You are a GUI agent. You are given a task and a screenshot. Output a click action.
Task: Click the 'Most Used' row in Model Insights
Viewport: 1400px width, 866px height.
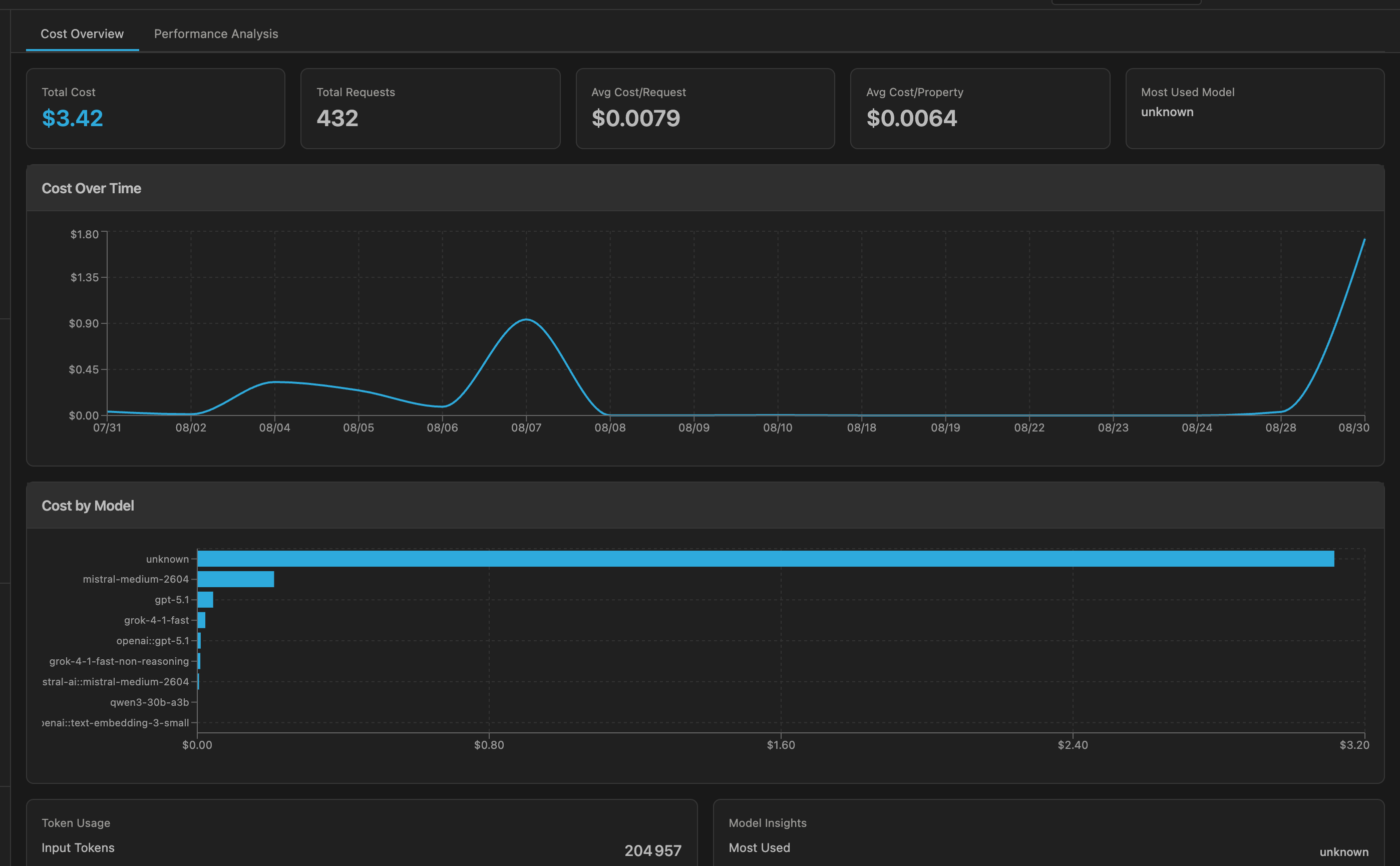[1048, 849]
